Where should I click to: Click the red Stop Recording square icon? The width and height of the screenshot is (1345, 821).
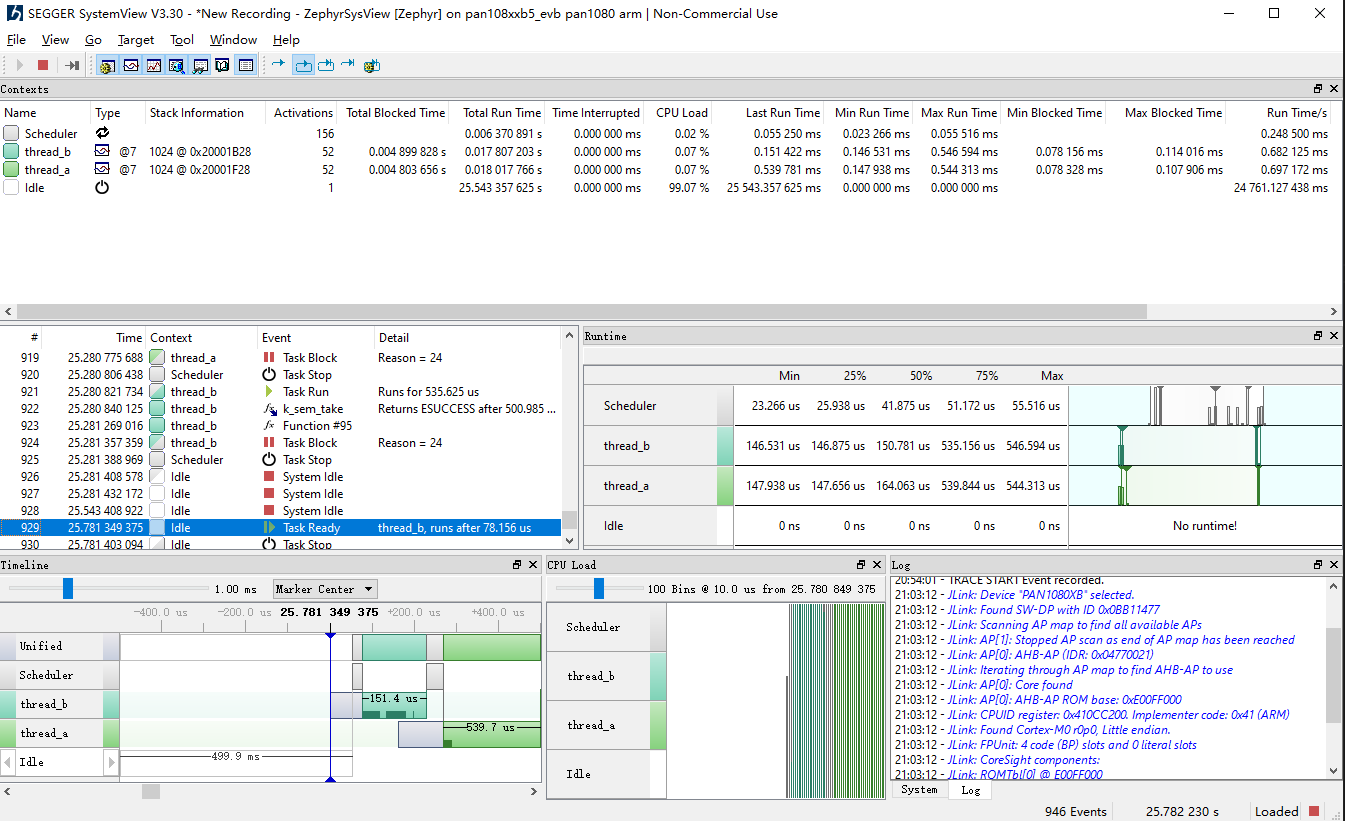[43, 65]
